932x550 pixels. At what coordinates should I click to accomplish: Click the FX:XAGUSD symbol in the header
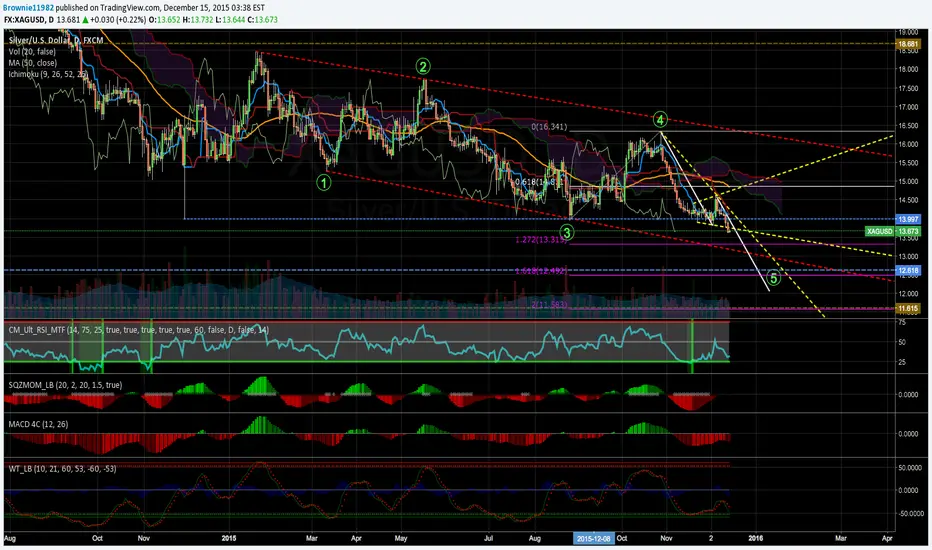tap(25, 20)
